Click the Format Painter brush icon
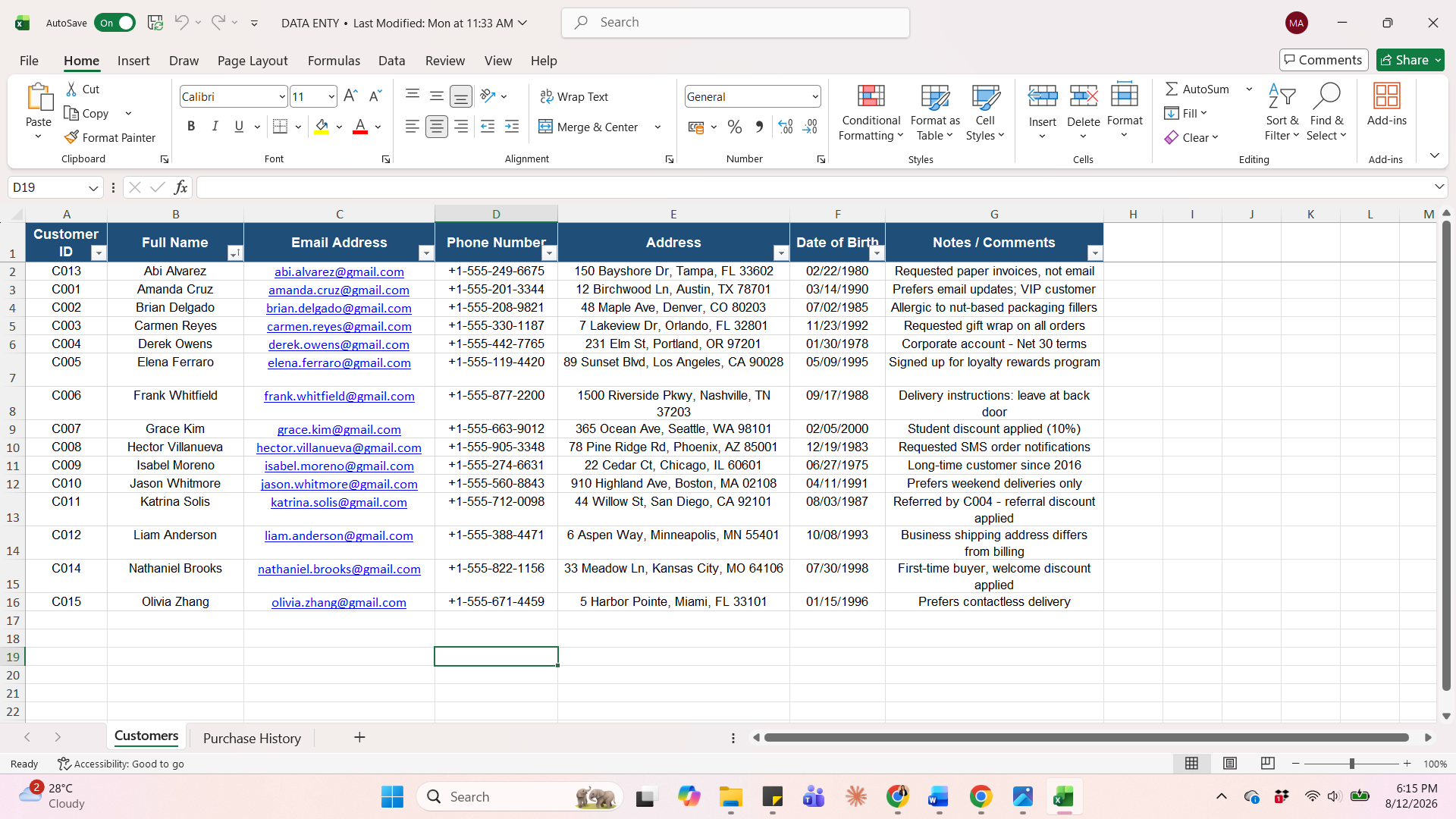This screenshot has width=1456, height=819. pyautogui.click(x=71, y=137)
